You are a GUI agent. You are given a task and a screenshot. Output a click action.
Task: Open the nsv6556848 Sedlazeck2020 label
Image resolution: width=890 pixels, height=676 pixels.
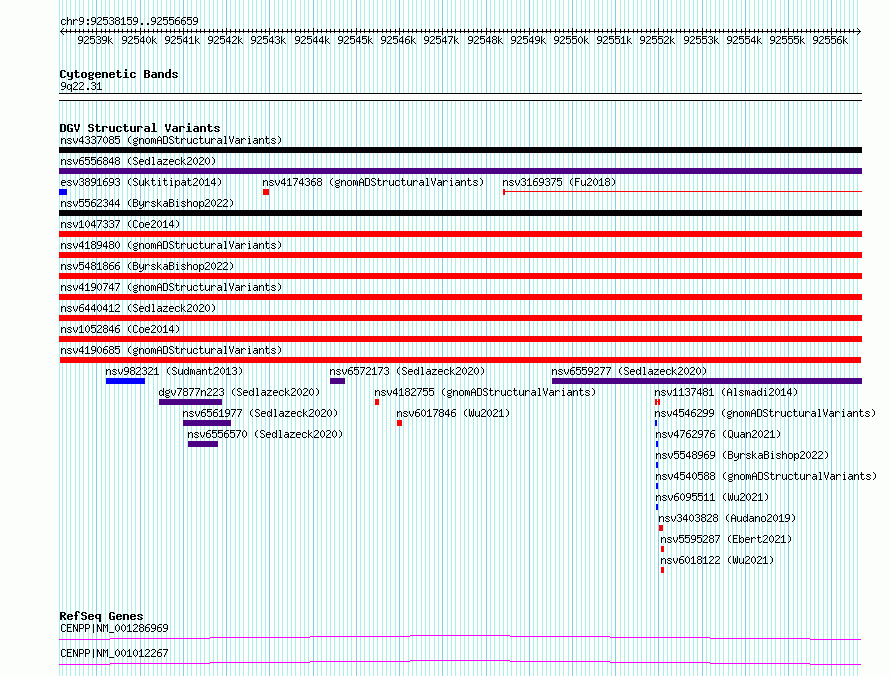point(138,161)
